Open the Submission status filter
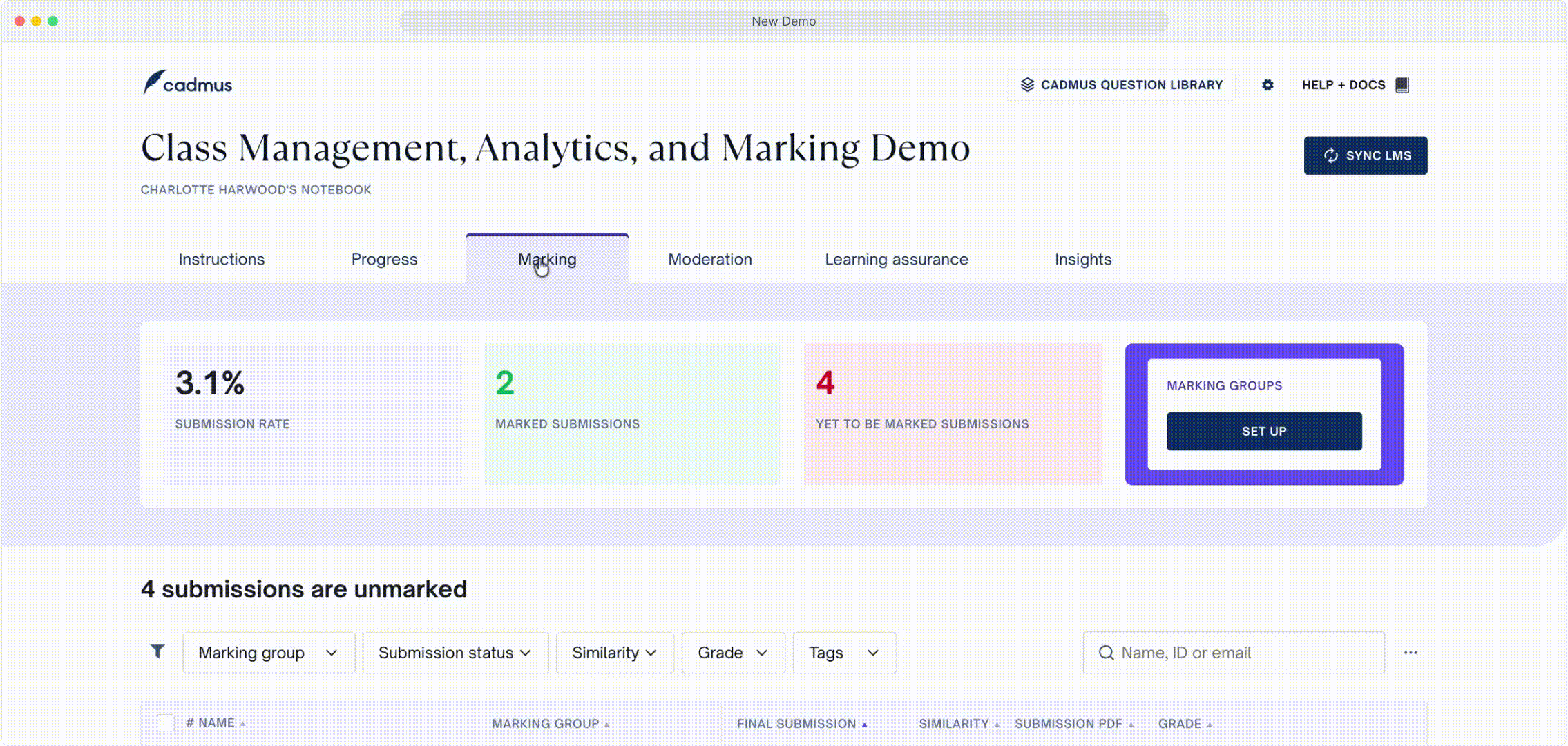 pyautogui.click(x=455, y=653)
